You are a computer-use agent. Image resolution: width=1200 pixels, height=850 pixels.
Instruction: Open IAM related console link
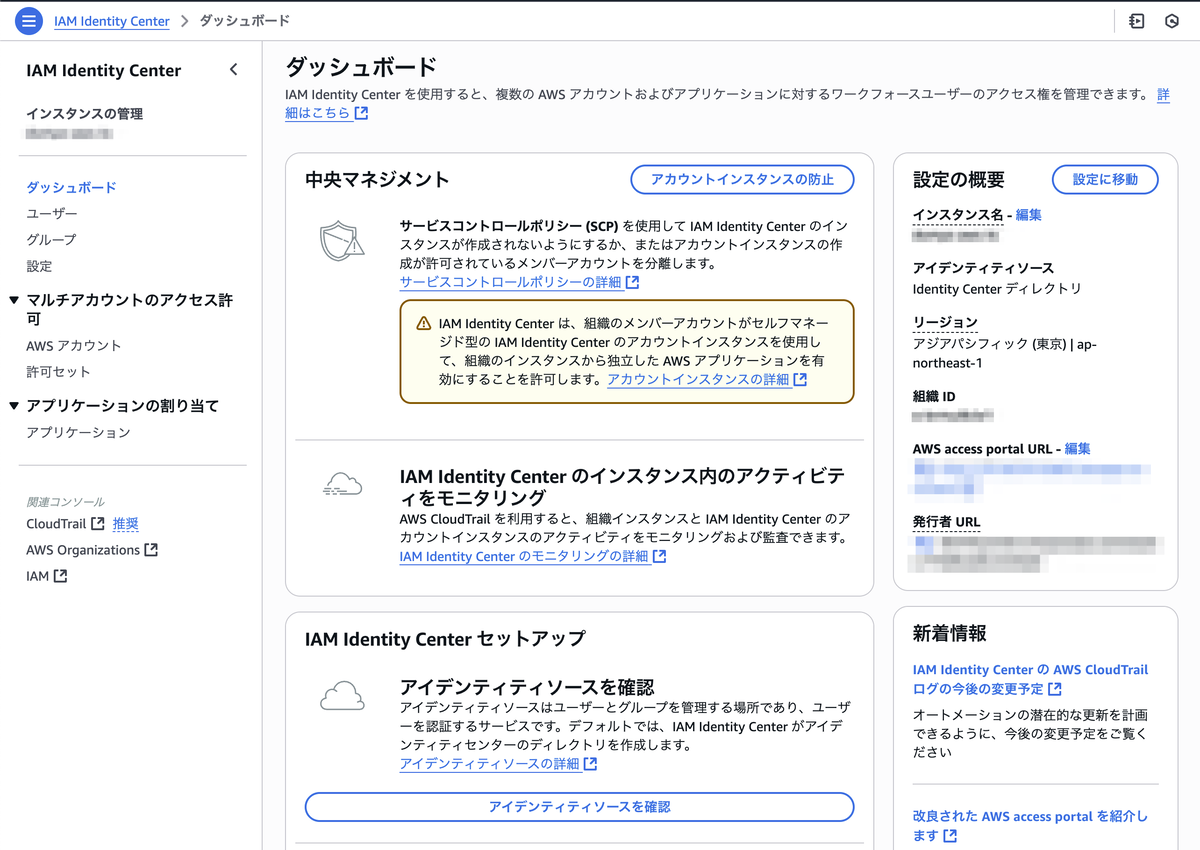pyautogui.click(x=38, y=576)
